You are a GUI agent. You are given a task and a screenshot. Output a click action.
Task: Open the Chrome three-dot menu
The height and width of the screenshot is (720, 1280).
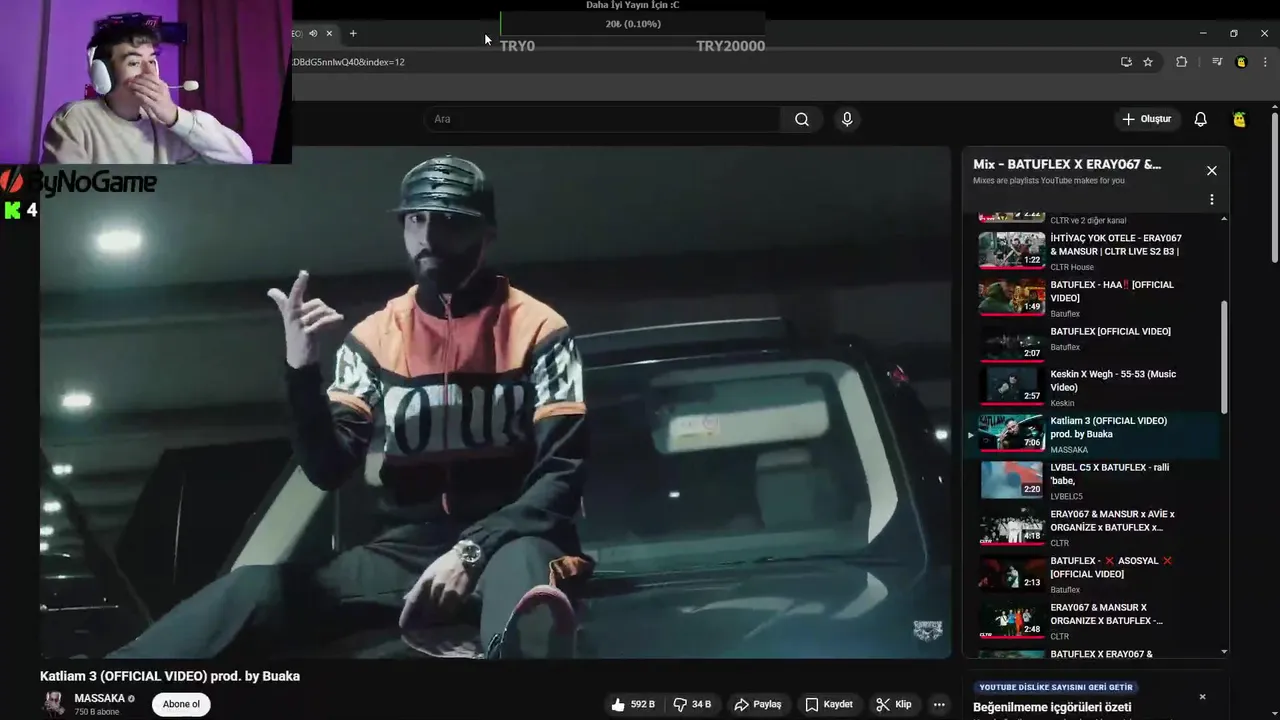(x=1265, y=62)
